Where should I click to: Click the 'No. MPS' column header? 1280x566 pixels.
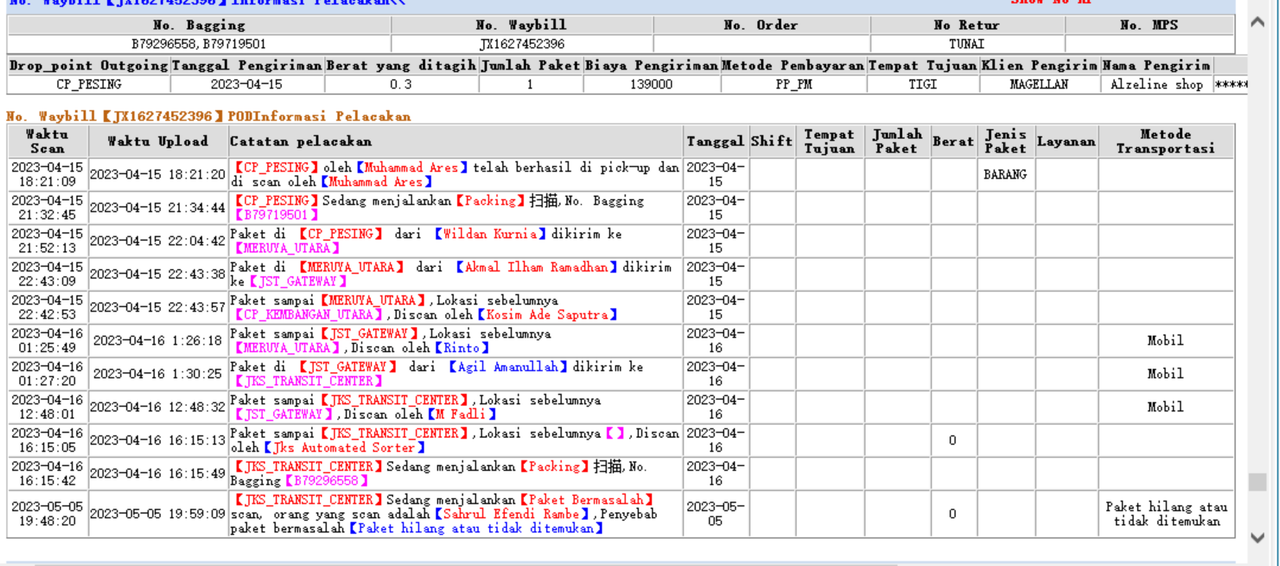(1149, 25)
